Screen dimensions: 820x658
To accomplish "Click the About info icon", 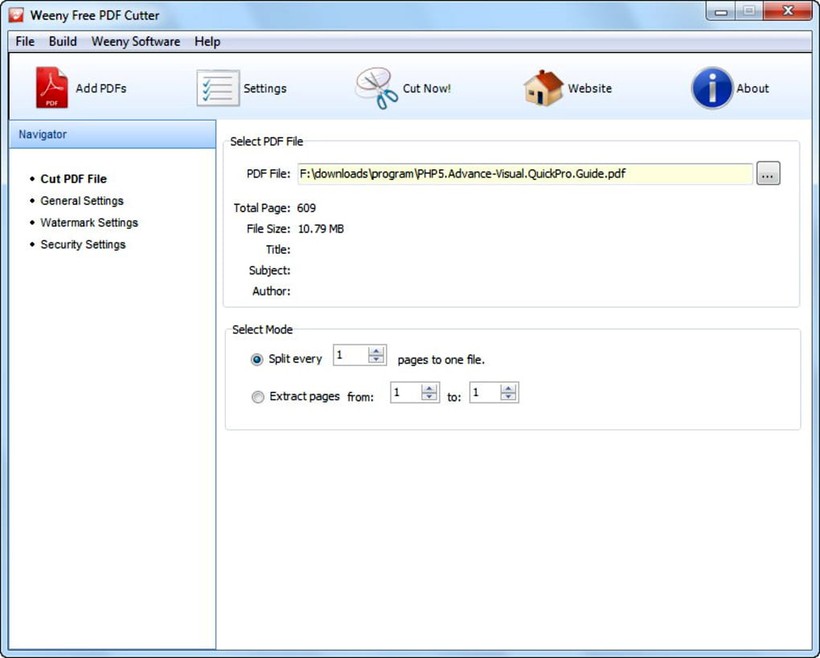I will coord(712,88).
